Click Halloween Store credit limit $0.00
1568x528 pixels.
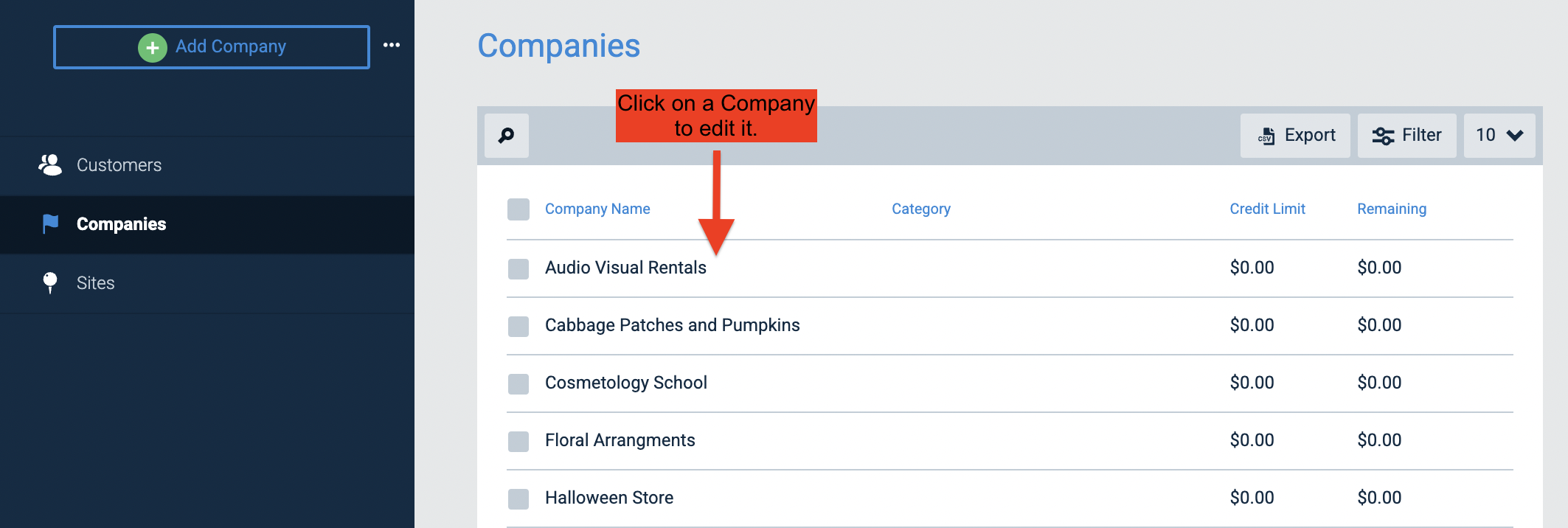(1252, 498)
